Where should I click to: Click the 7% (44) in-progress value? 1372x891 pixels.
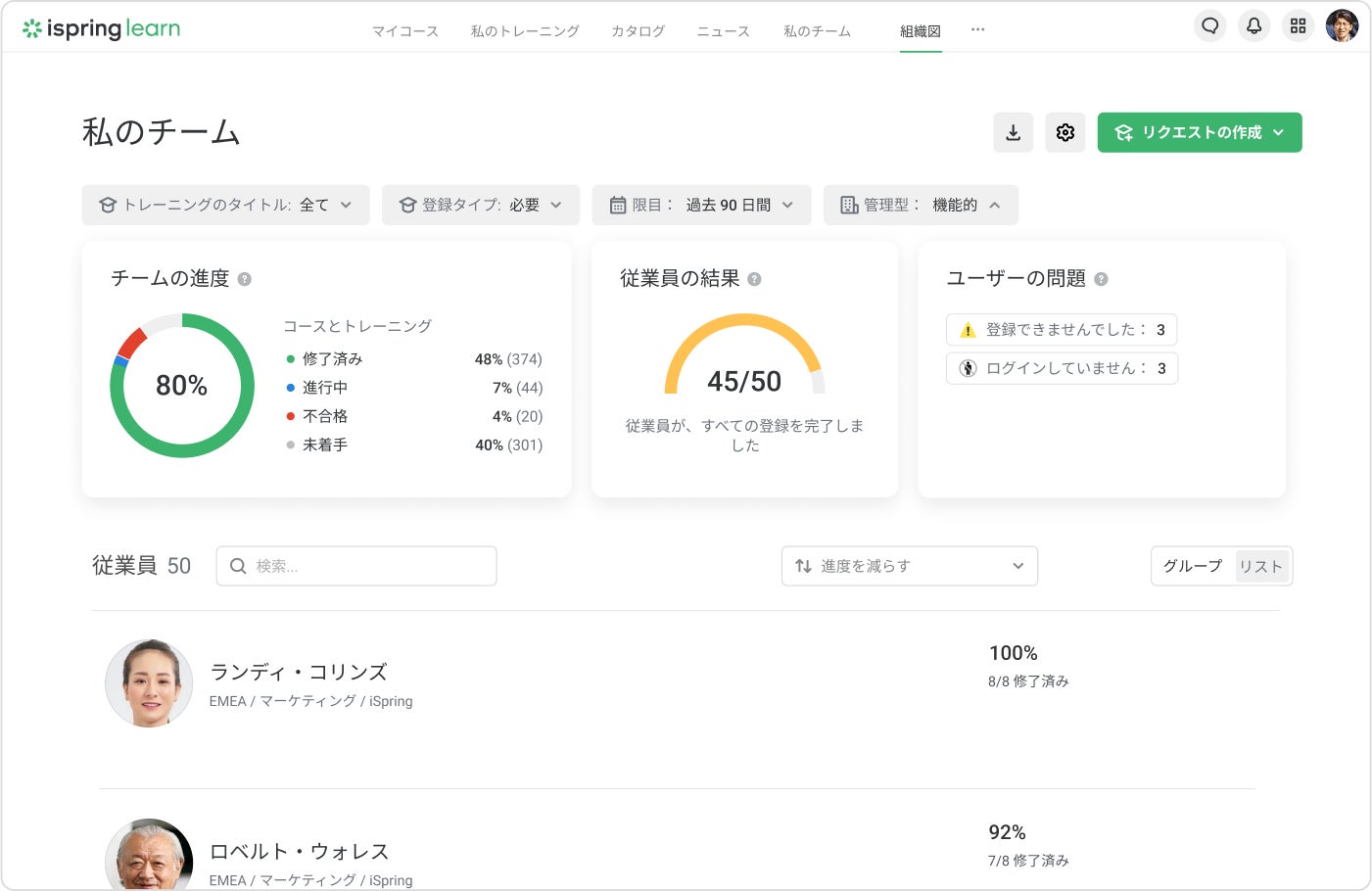point(517,388)
